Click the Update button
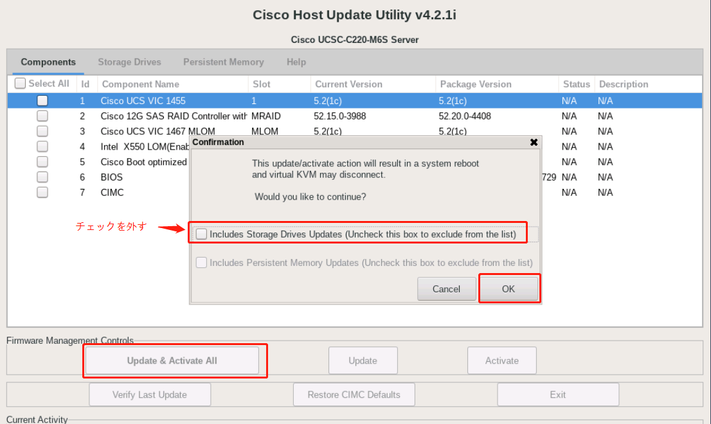The height and width of the screenshot is (424, 711). tap(363, 361)
